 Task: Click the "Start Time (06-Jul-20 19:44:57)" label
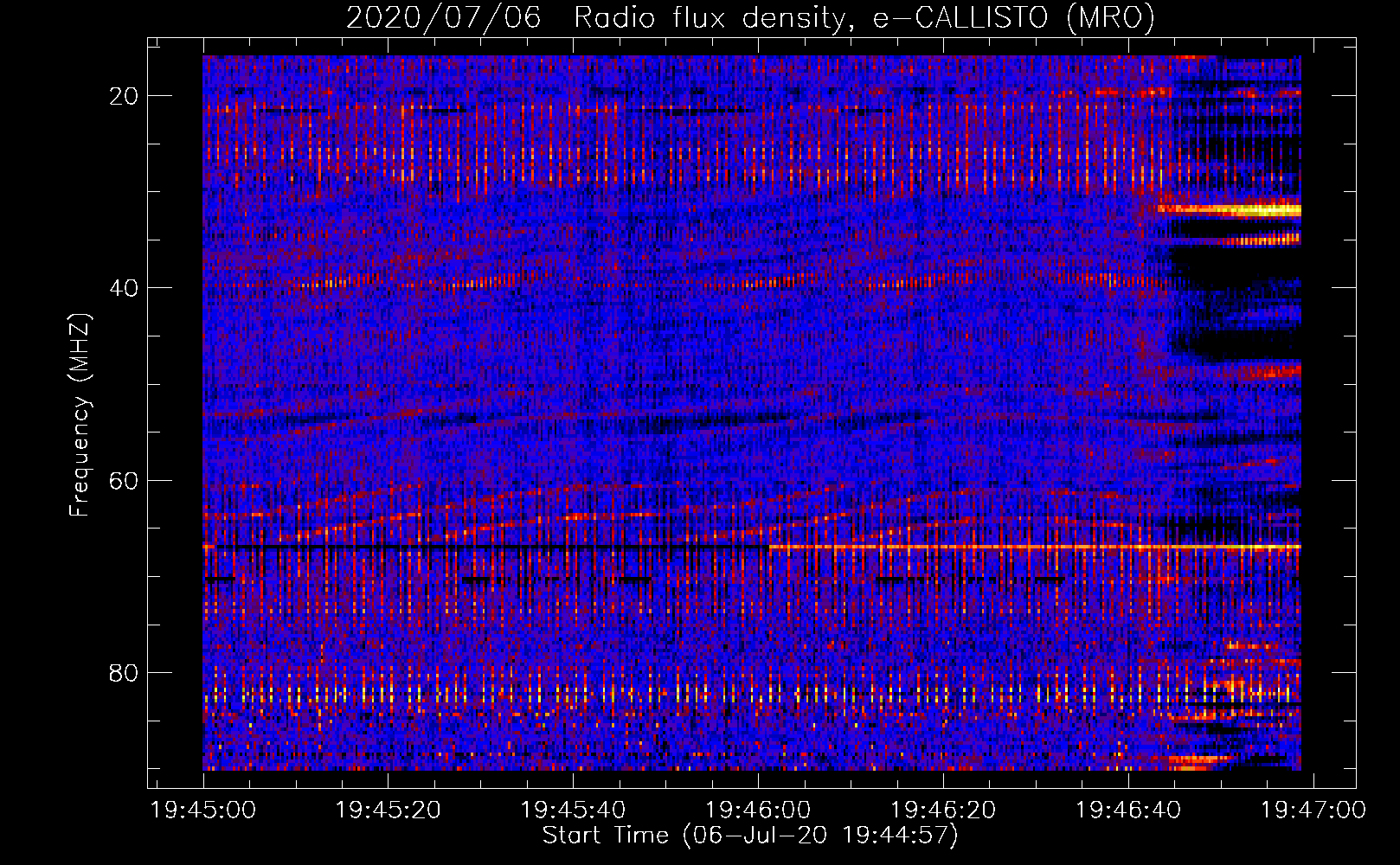tap(750, 836)
